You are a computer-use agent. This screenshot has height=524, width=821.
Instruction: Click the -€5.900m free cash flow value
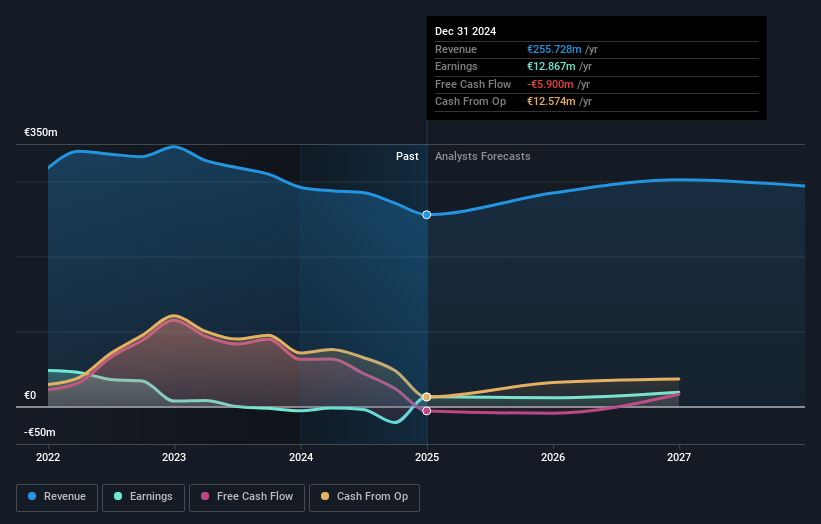point(550,84)
